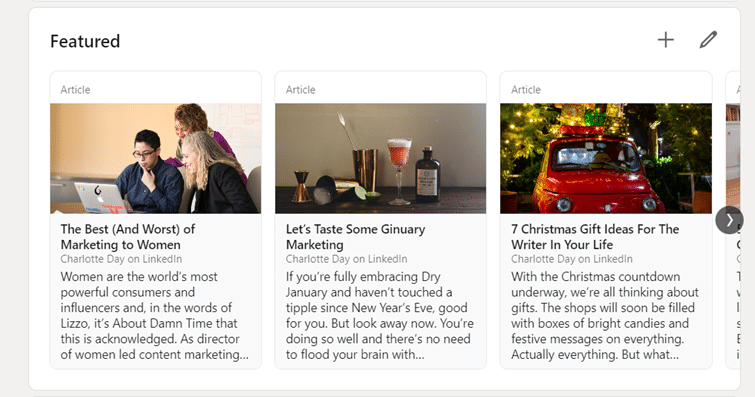Edit the Featured section with pencil icon
Screen dimensions: 755x397
click(x=708, y=40)
